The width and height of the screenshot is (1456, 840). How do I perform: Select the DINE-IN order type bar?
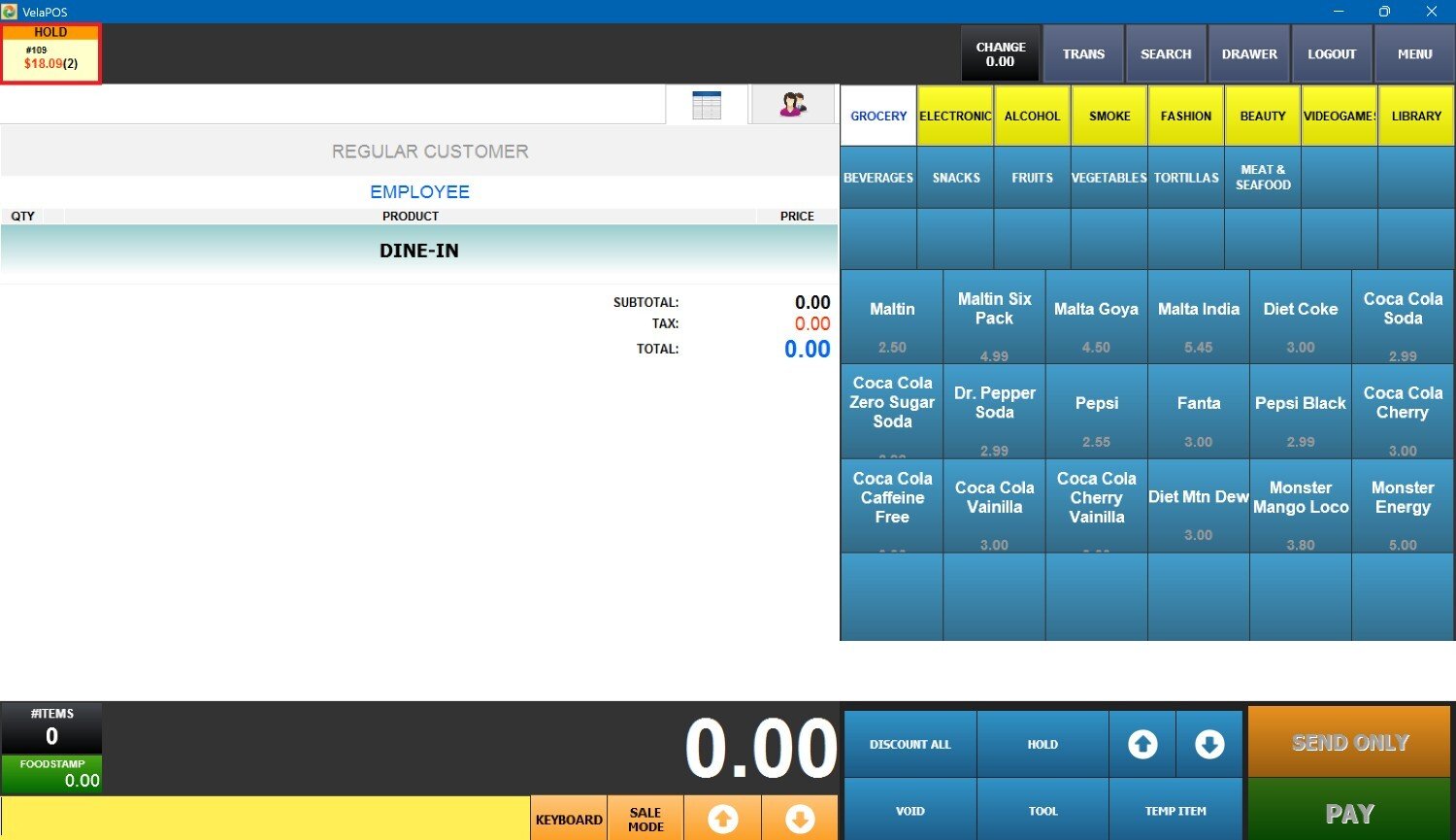tap(419, 251)
